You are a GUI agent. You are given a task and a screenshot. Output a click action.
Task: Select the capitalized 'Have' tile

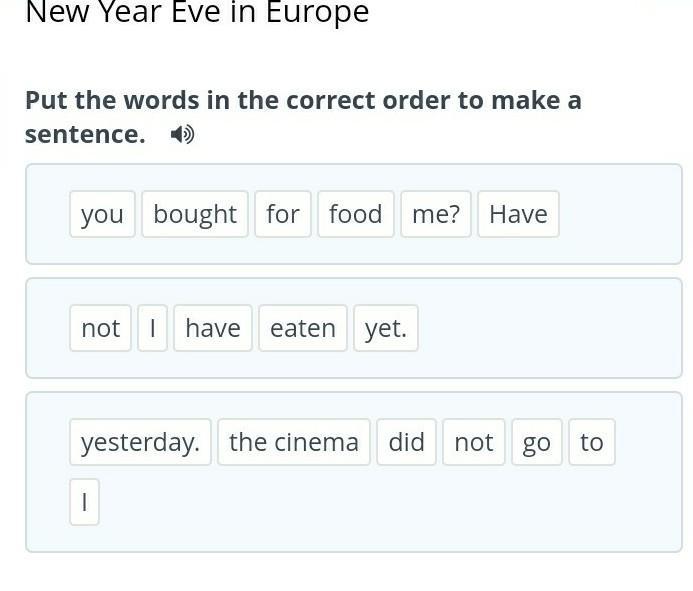pyautogui.click(x=518, y=214)
